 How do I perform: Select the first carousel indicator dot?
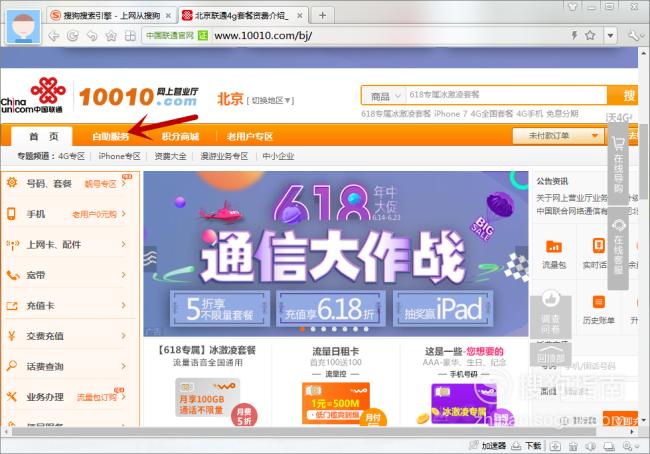(302, 329)
